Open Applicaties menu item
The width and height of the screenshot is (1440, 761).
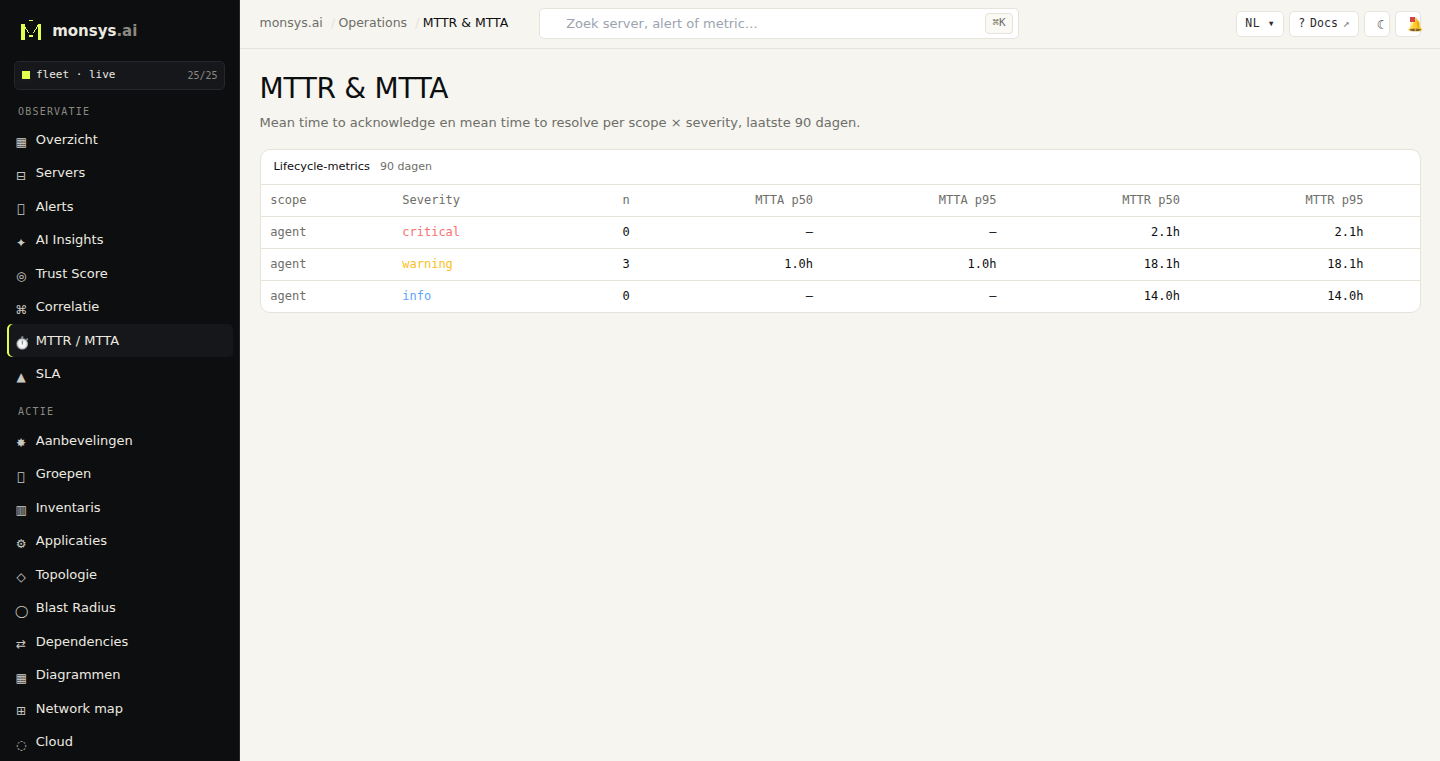119,541
